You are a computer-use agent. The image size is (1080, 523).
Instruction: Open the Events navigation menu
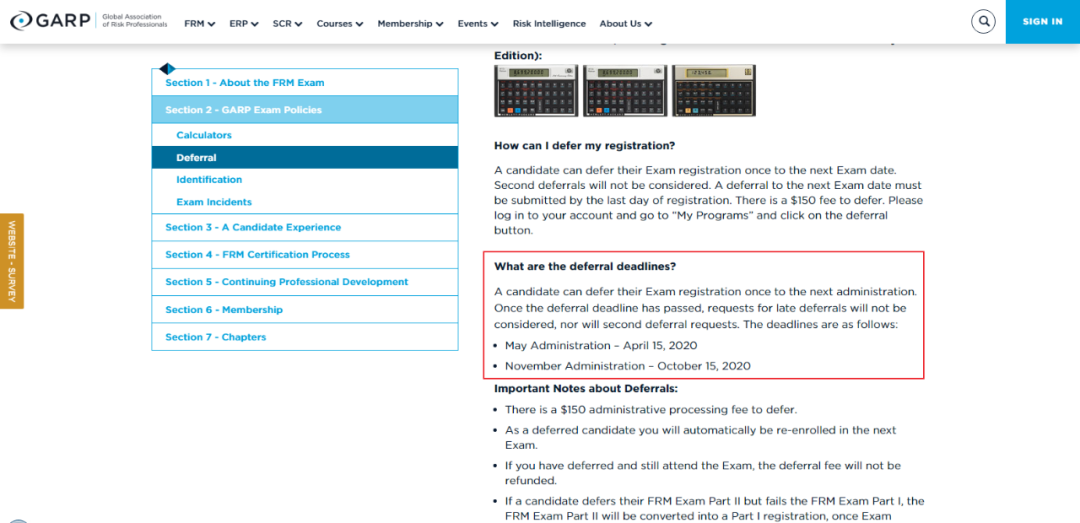(478, 23)
